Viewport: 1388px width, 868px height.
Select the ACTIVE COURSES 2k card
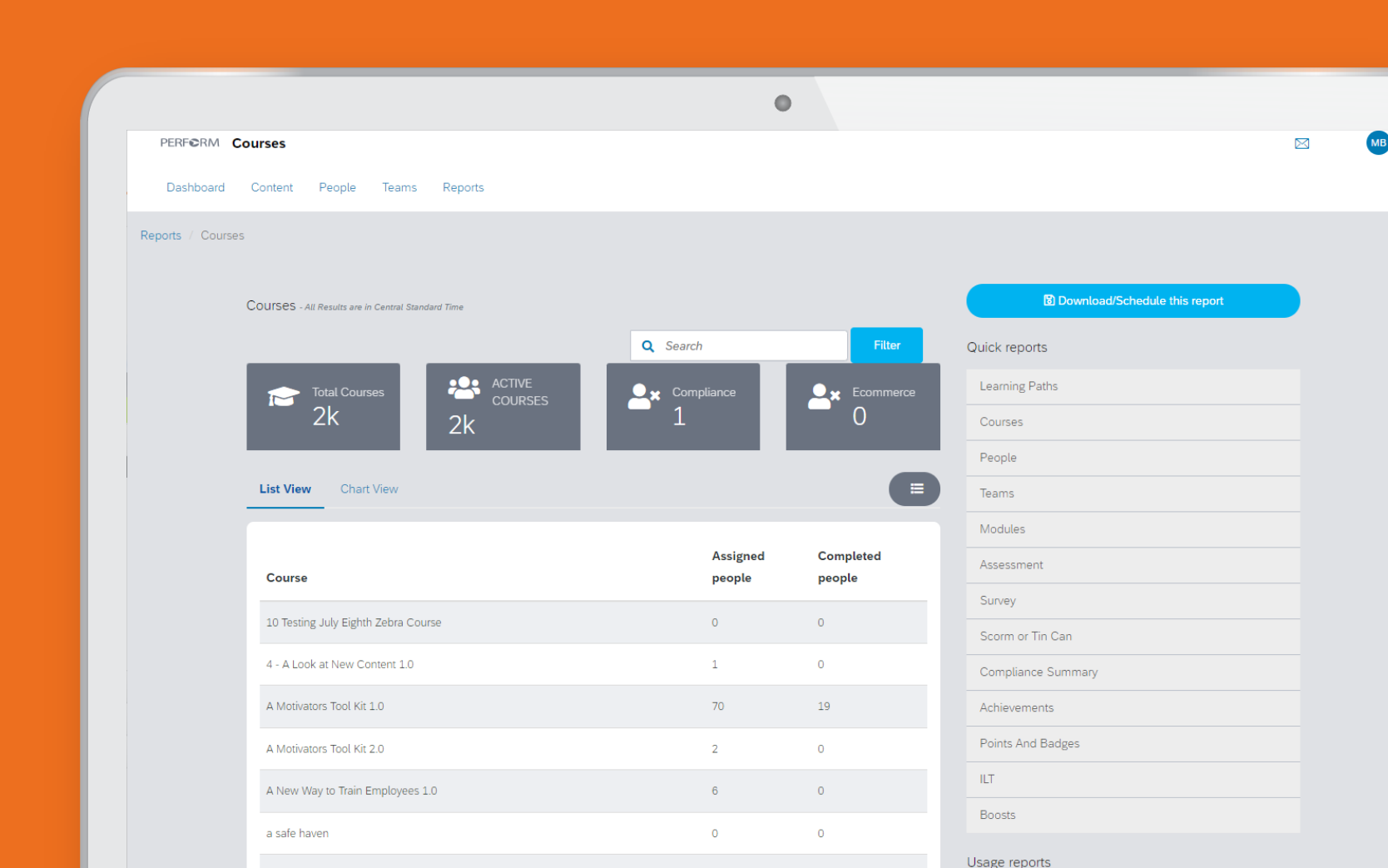[503, 407]
